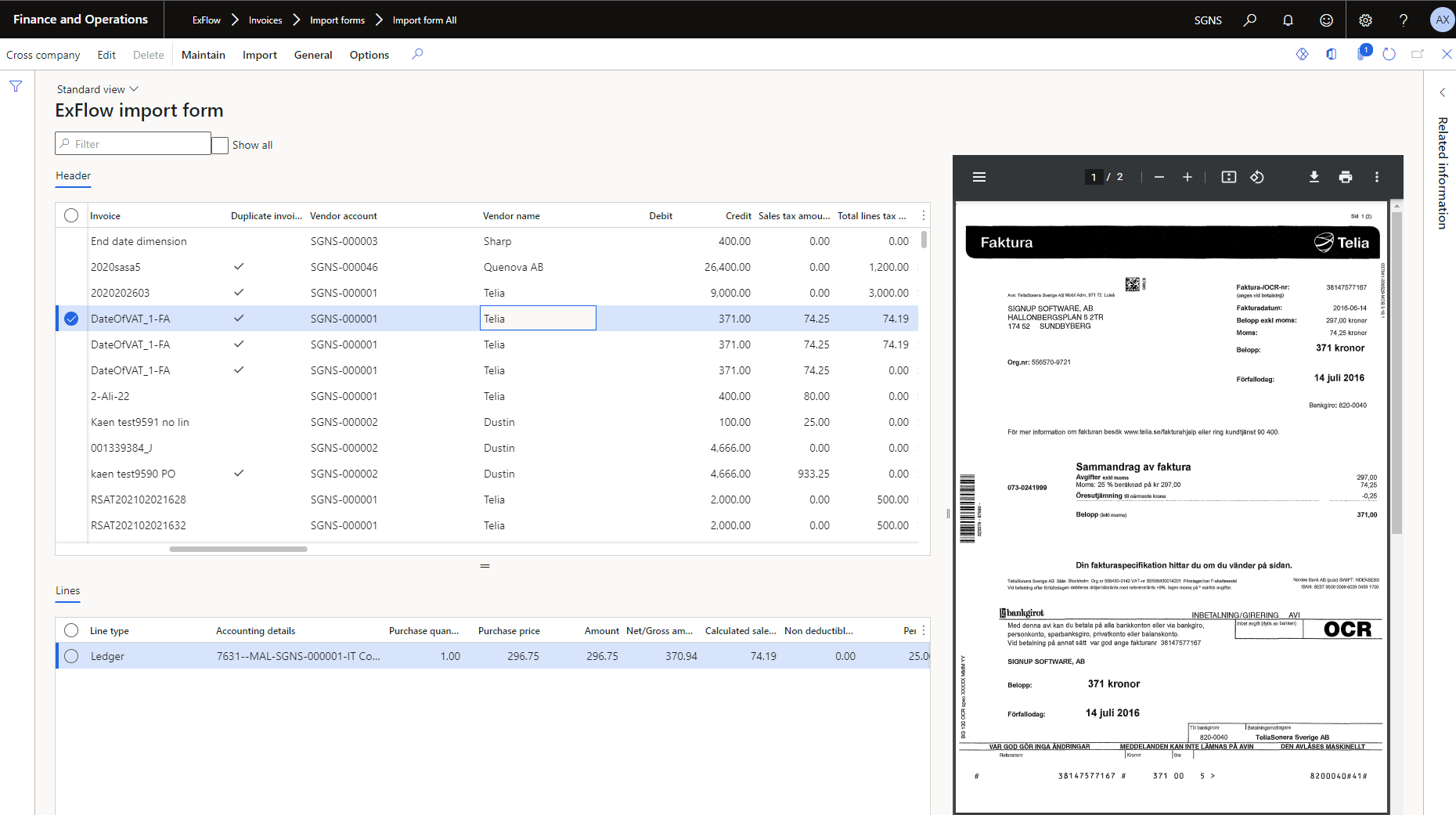The width and height of the screenshot is (1456, 815).
Task: Expand Invoices breadcrumb chevron
Action: tap(297, 20)
